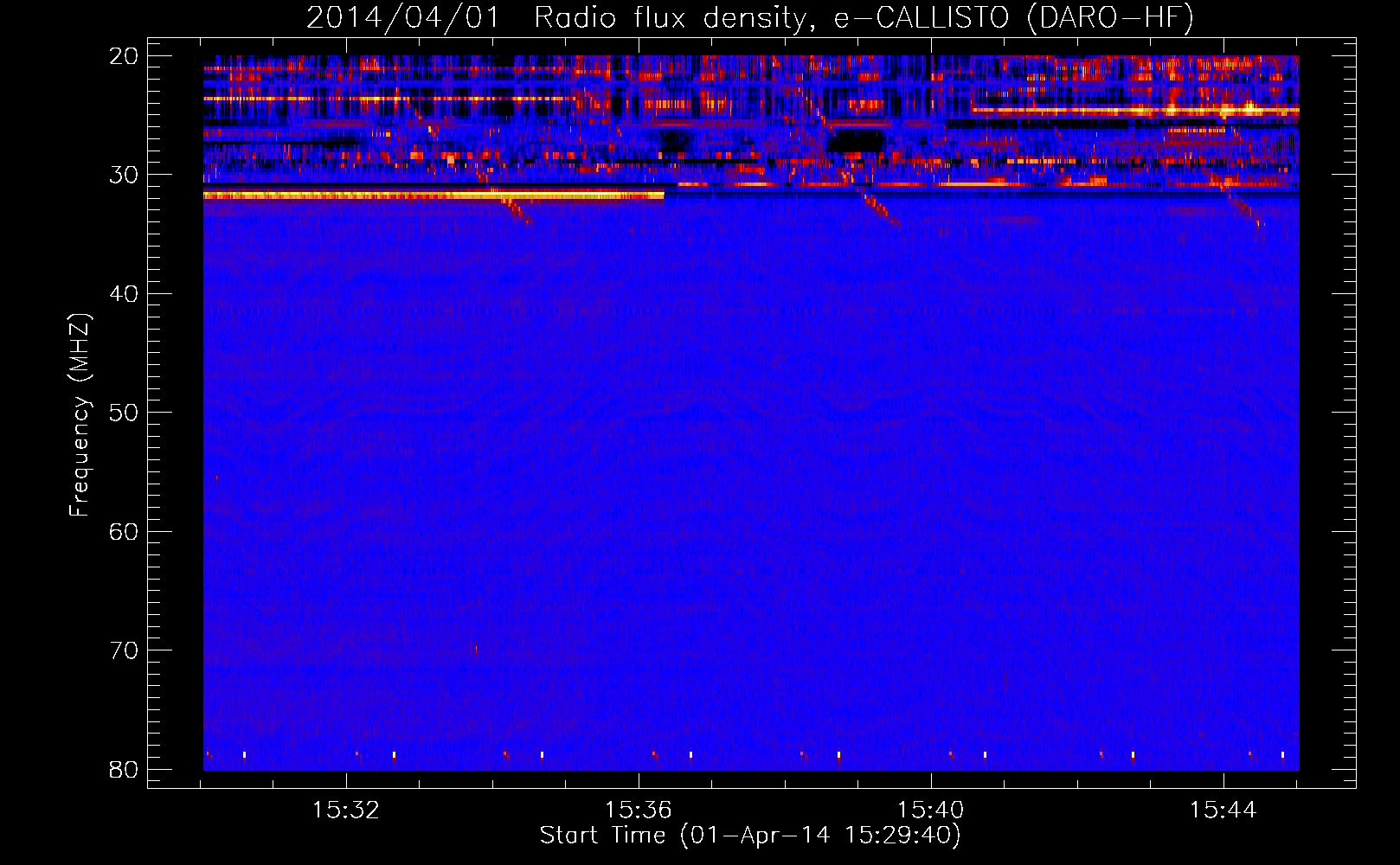Click the 60 frequency tick label

[x=124, y=532]
